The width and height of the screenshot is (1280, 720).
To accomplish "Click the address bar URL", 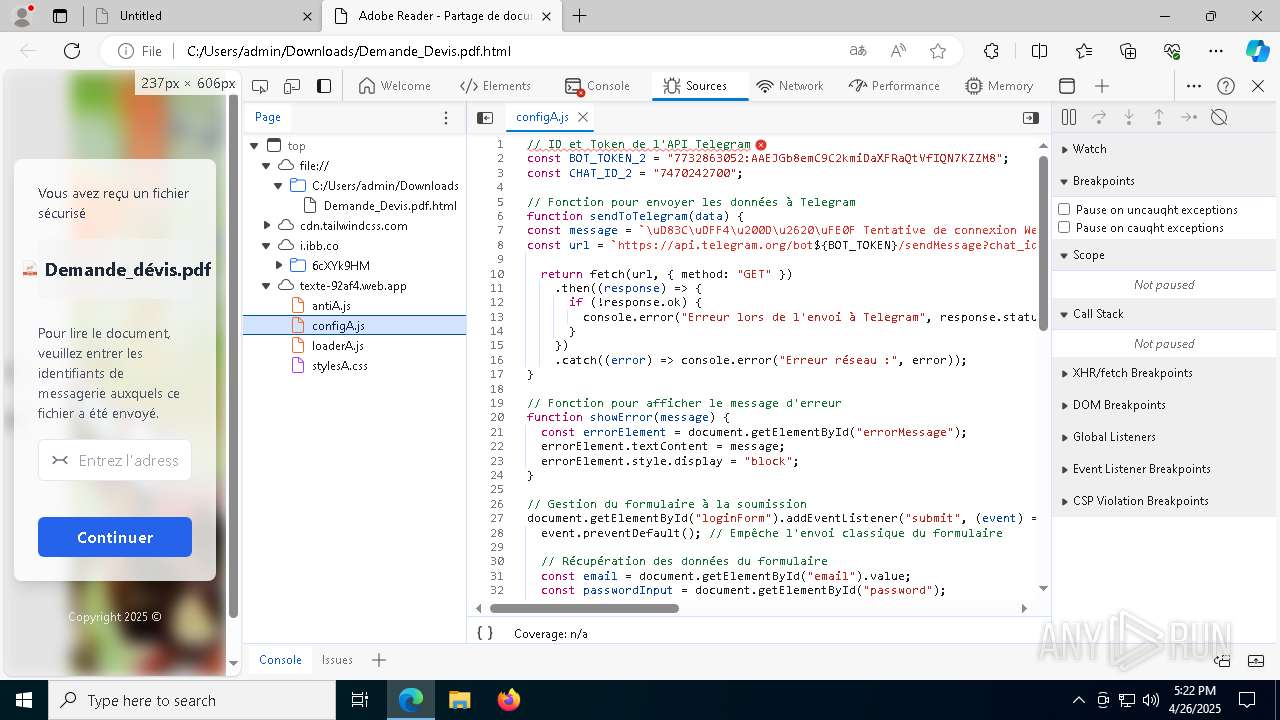I will (x=348, y=51).
